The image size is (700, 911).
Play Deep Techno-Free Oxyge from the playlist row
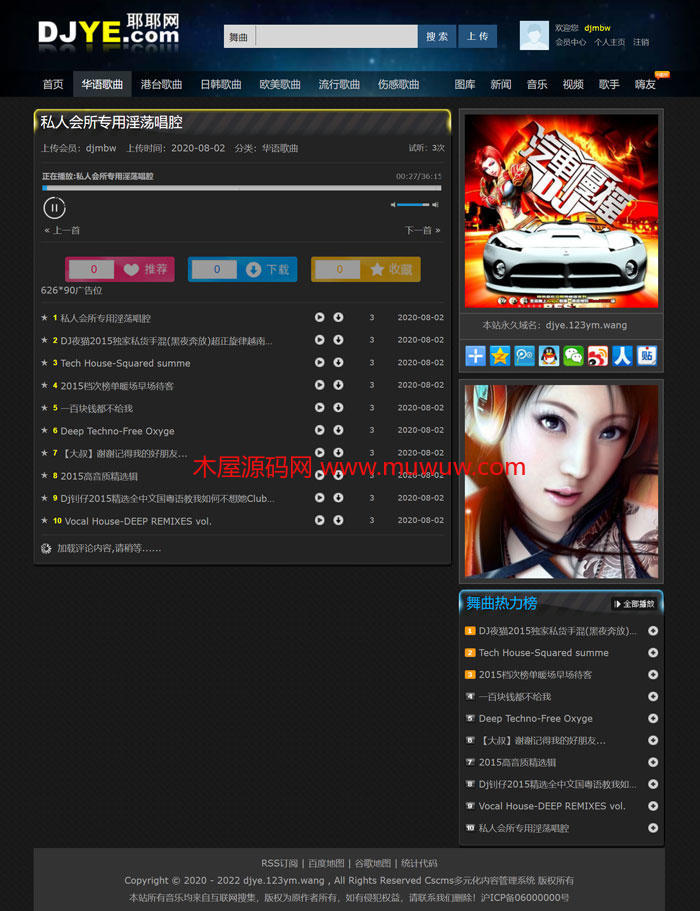point(319,430)
